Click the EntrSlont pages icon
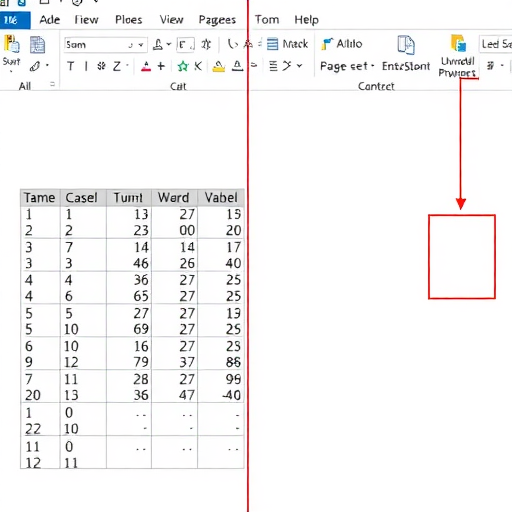This screenshot has width=512, height=512. (406, 45)
